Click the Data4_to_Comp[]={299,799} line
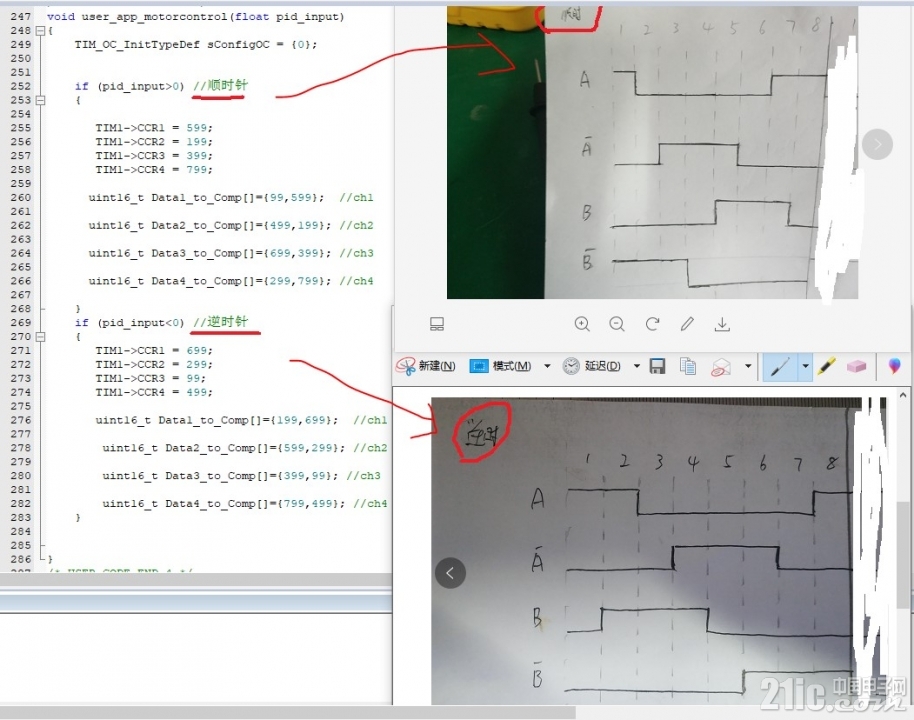The height and width of the screenshot is (720, 914). point(231,281)
